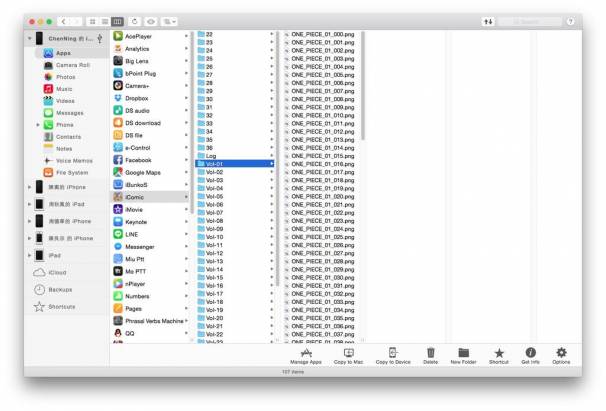
Task: Click the refresh toolbar button
Action: 134,22
